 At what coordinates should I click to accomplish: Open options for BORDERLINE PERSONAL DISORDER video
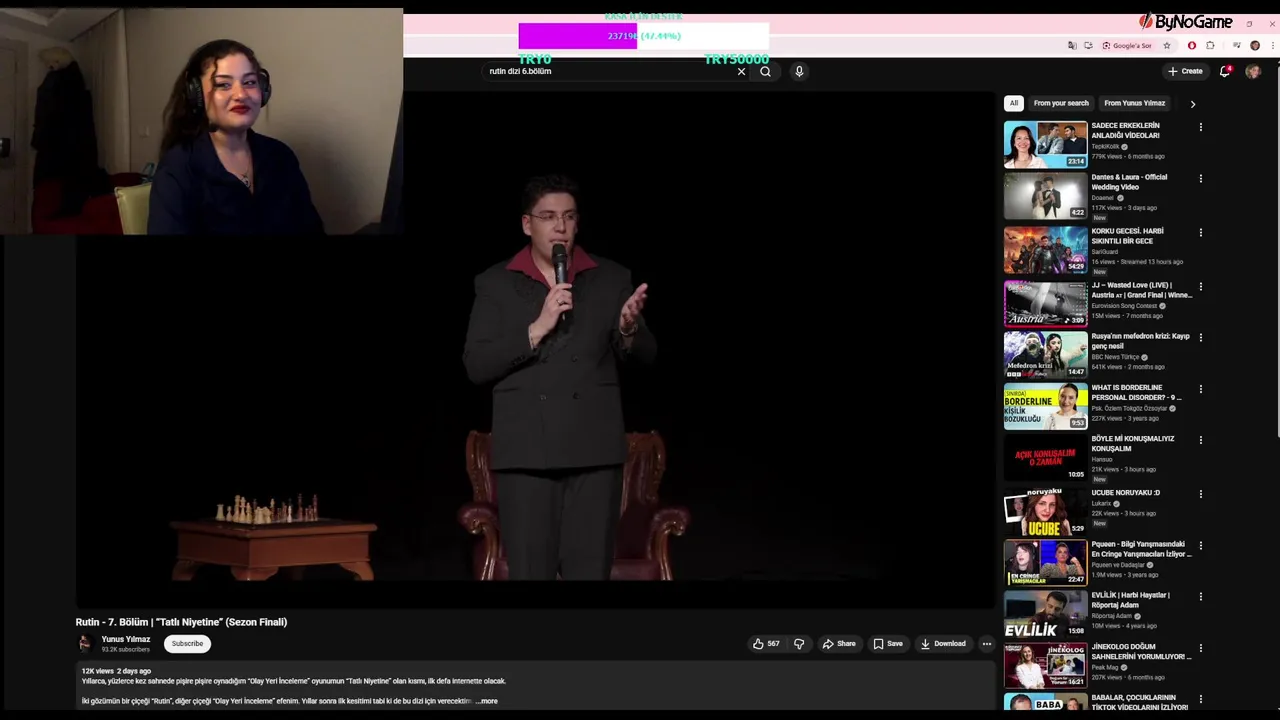pyautogui.click(x=1201, y=390)
